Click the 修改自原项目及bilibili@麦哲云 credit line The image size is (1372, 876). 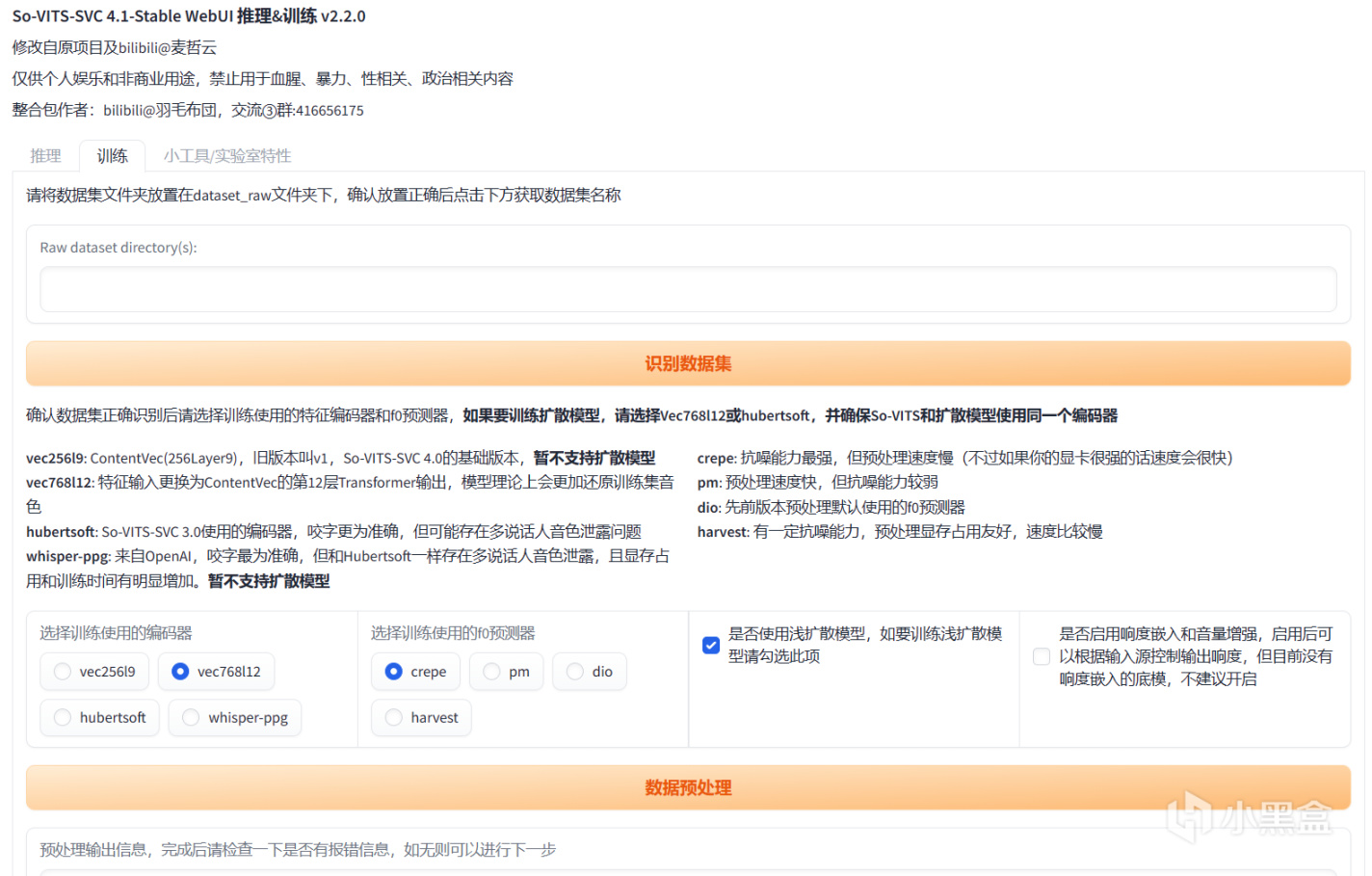115,48
